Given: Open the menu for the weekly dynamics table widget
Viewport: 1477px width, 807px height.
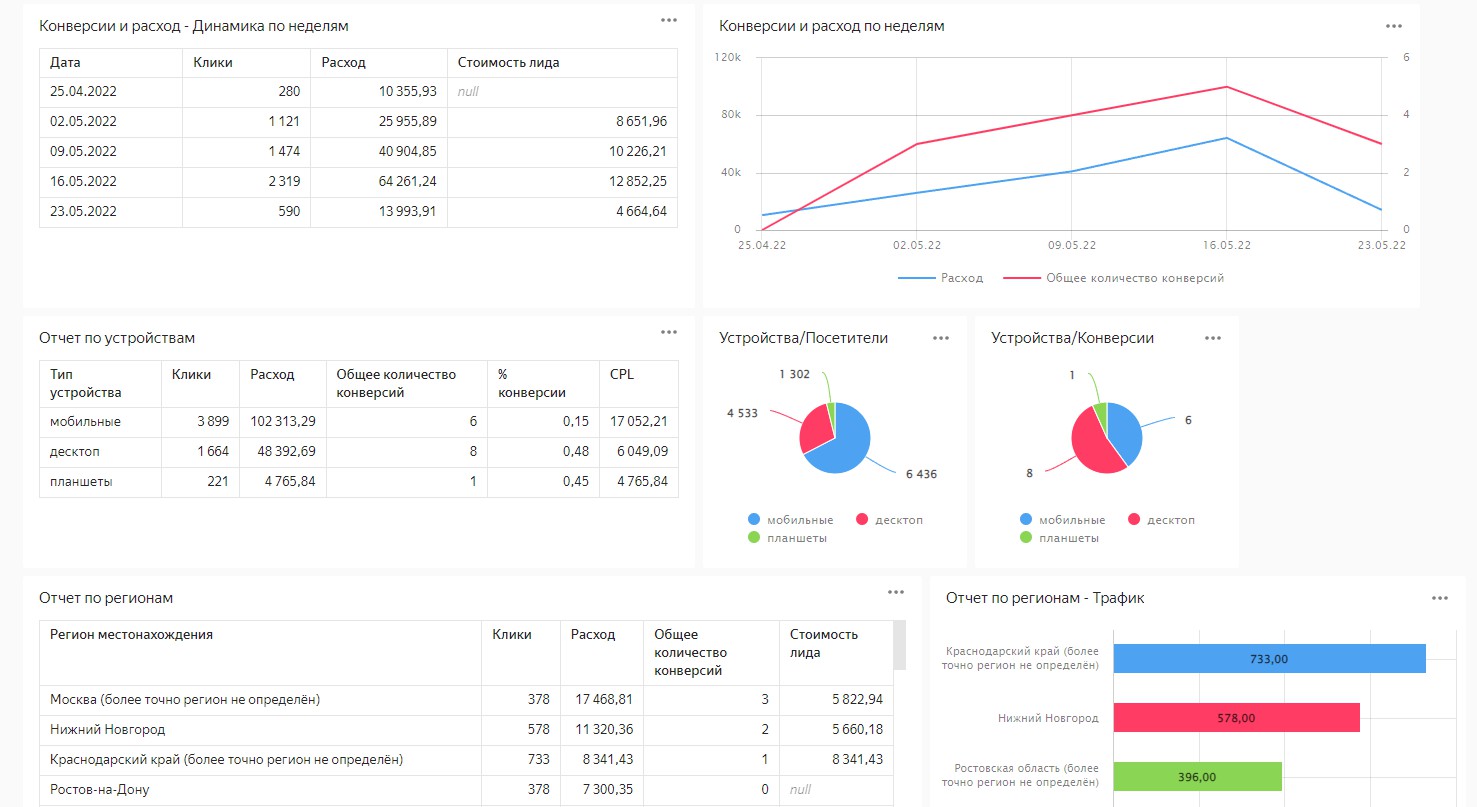Looking at the screenshot, I should (669, 20).
